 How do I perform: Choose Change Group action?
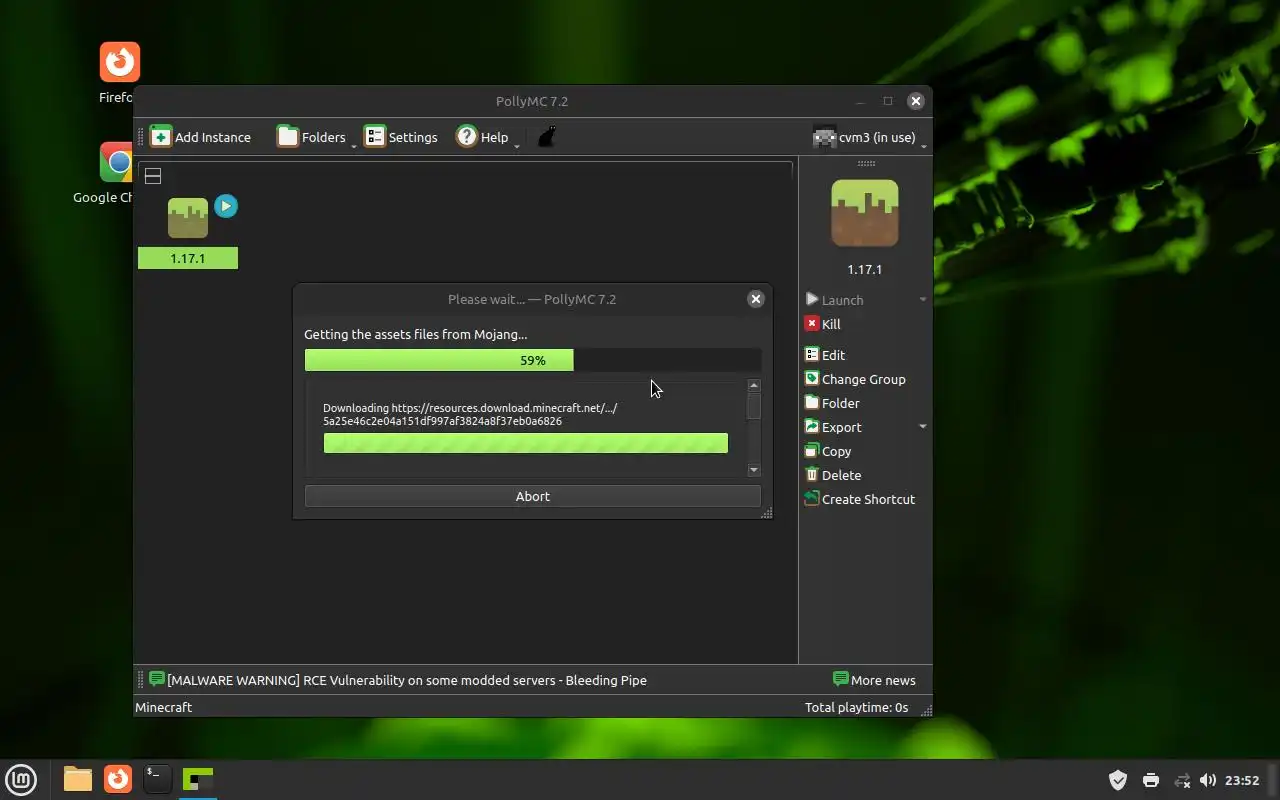click(855, 379)
